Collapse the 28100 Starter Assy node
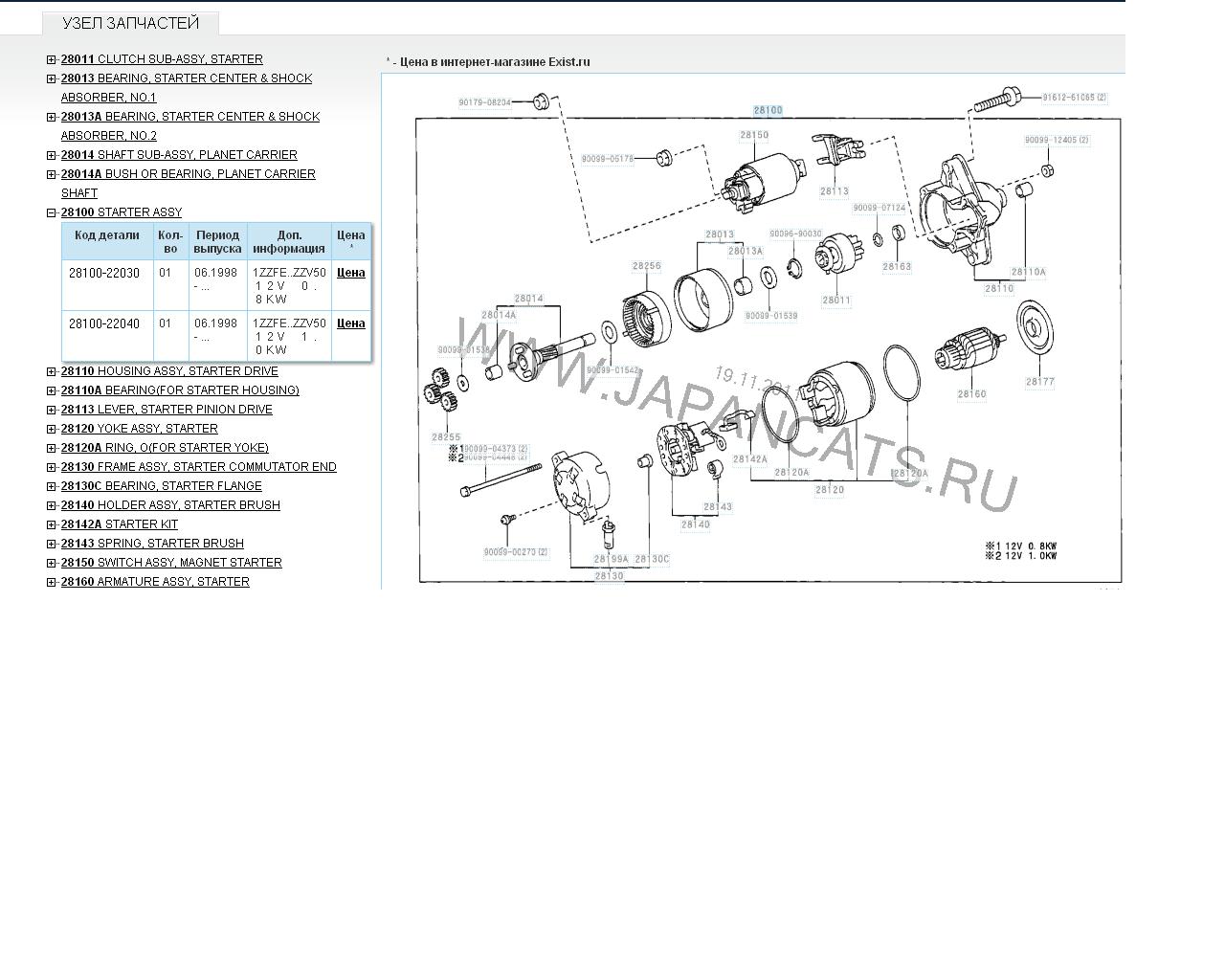This screenshot has width=1225, height=980. [52, 212]
